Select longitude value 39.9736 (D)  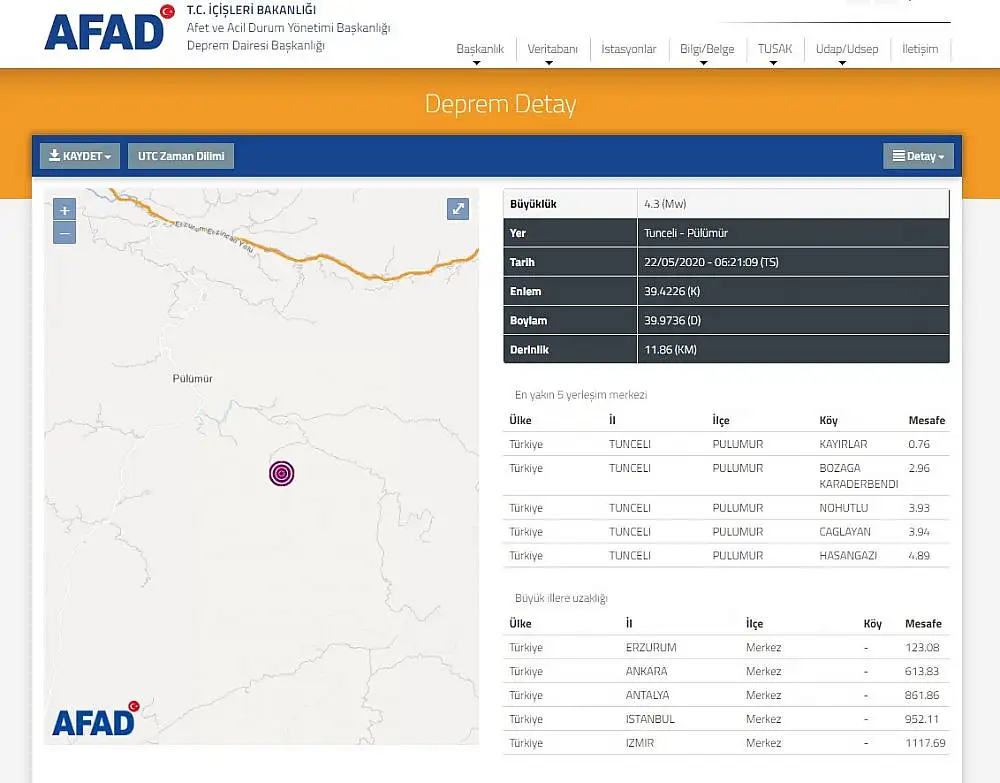click(672, 320)
